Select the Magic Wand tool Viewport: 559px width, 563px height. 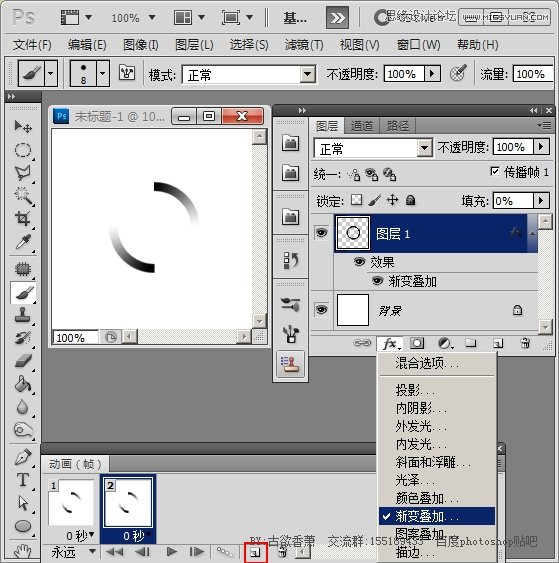[23, 196]
